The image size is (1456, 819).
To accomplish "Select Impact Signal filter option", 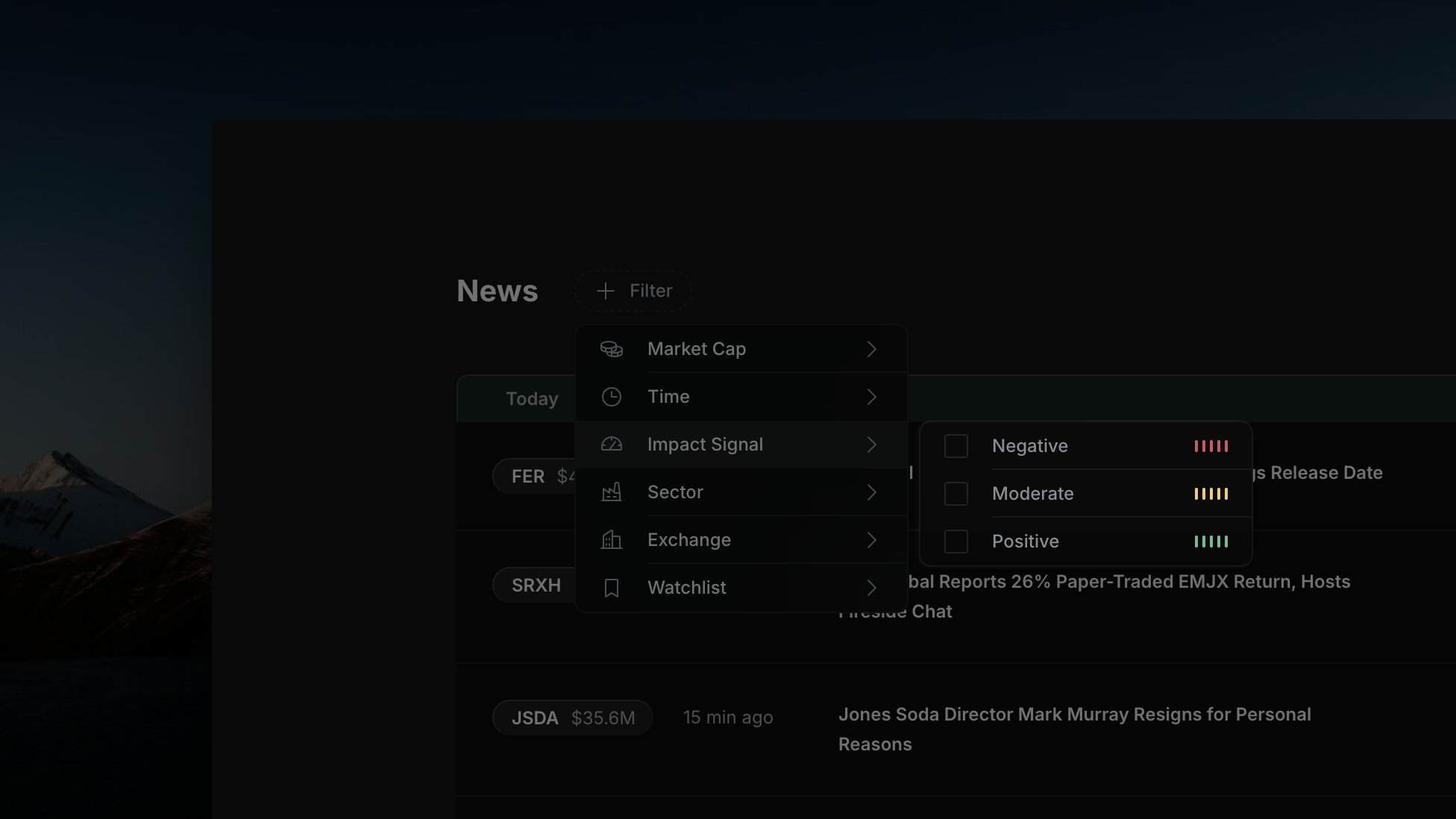I will [x=741, y=445].
